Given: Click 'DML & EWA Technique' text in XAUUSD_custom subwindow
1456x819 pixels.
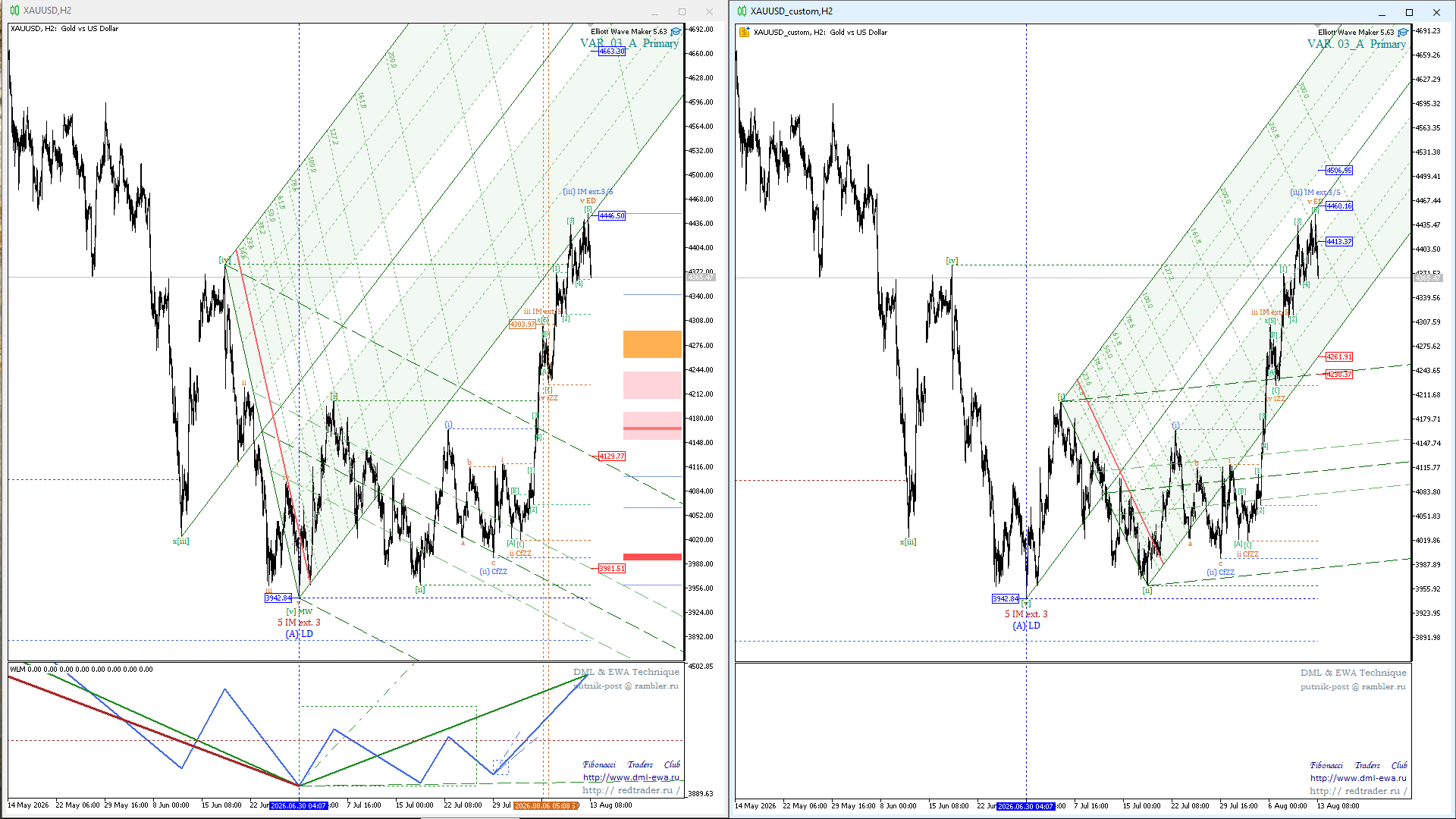Looking at the screenshot, I should 1354,673.
